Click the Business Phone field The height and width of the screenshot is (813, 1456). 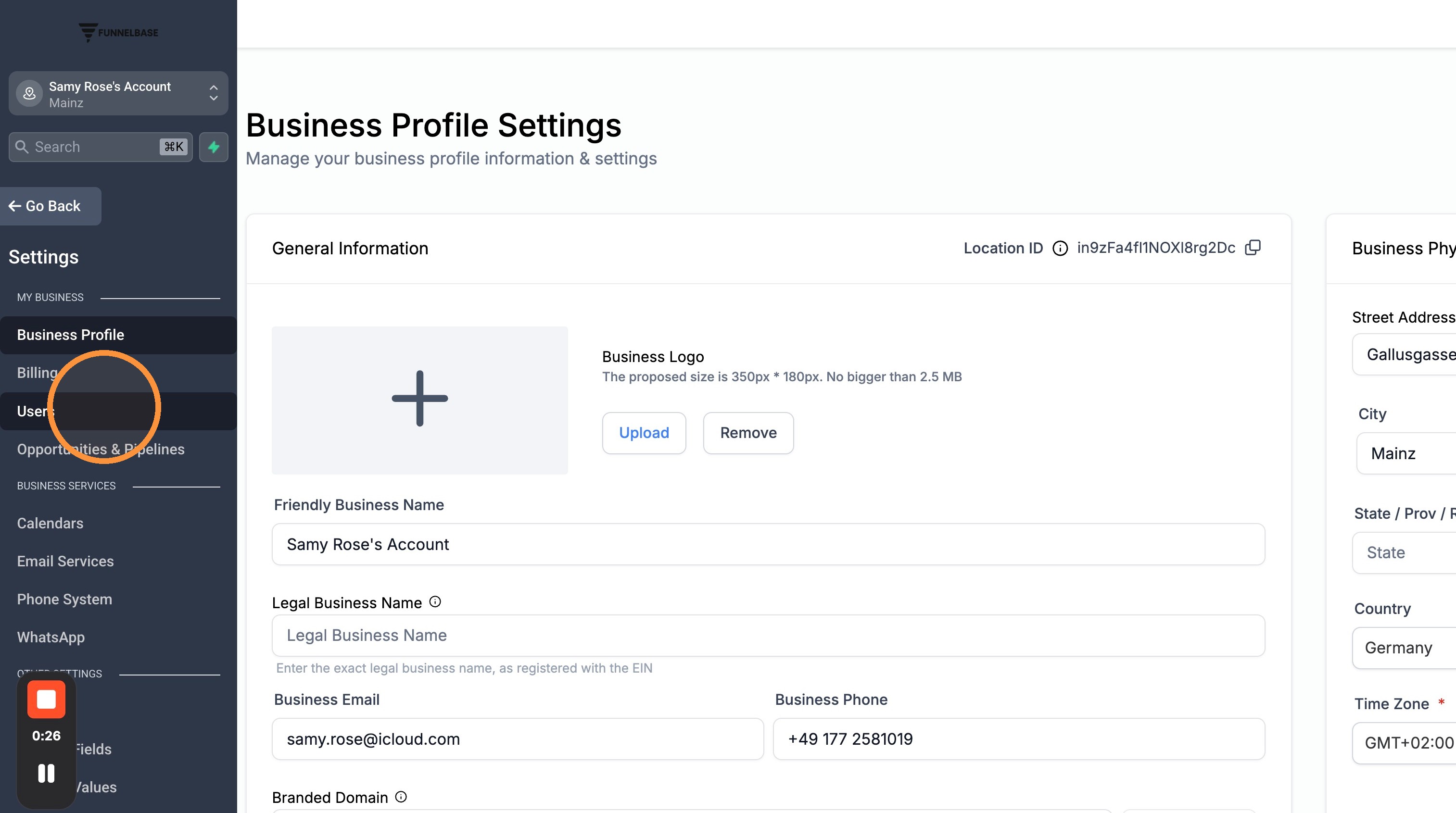click(x=1019, y=739)
